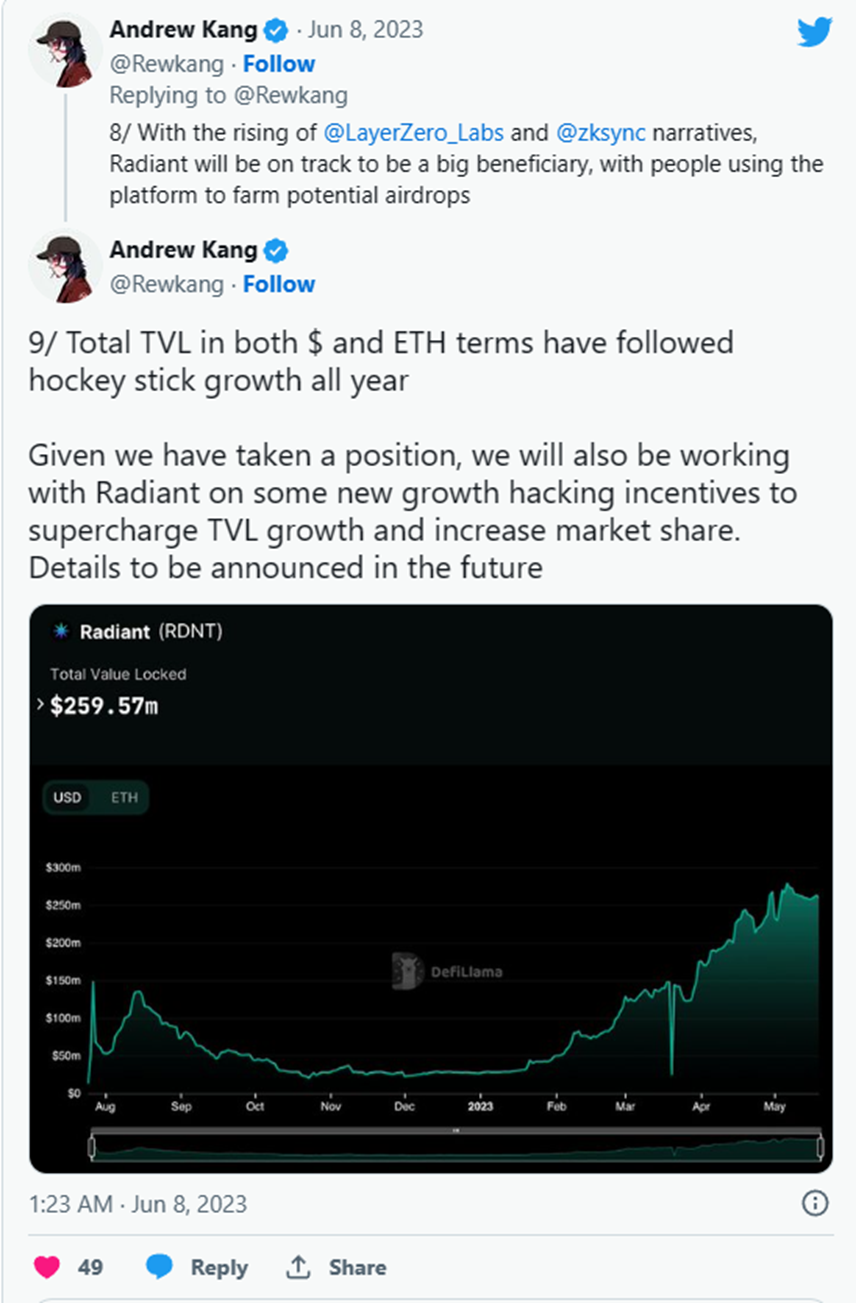Select the USD chart toggle
Screen dimensions: 856x1303
point(67,797)
